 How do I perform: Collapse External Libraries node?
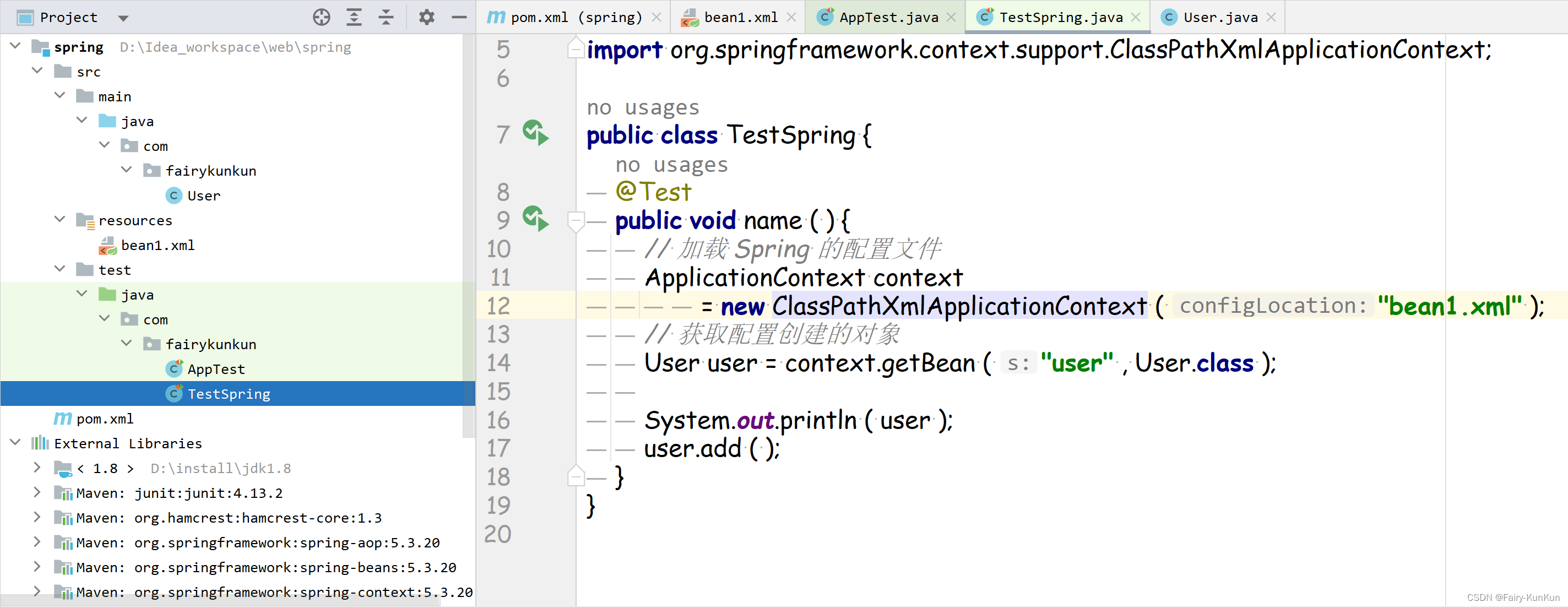coord(16,442)
